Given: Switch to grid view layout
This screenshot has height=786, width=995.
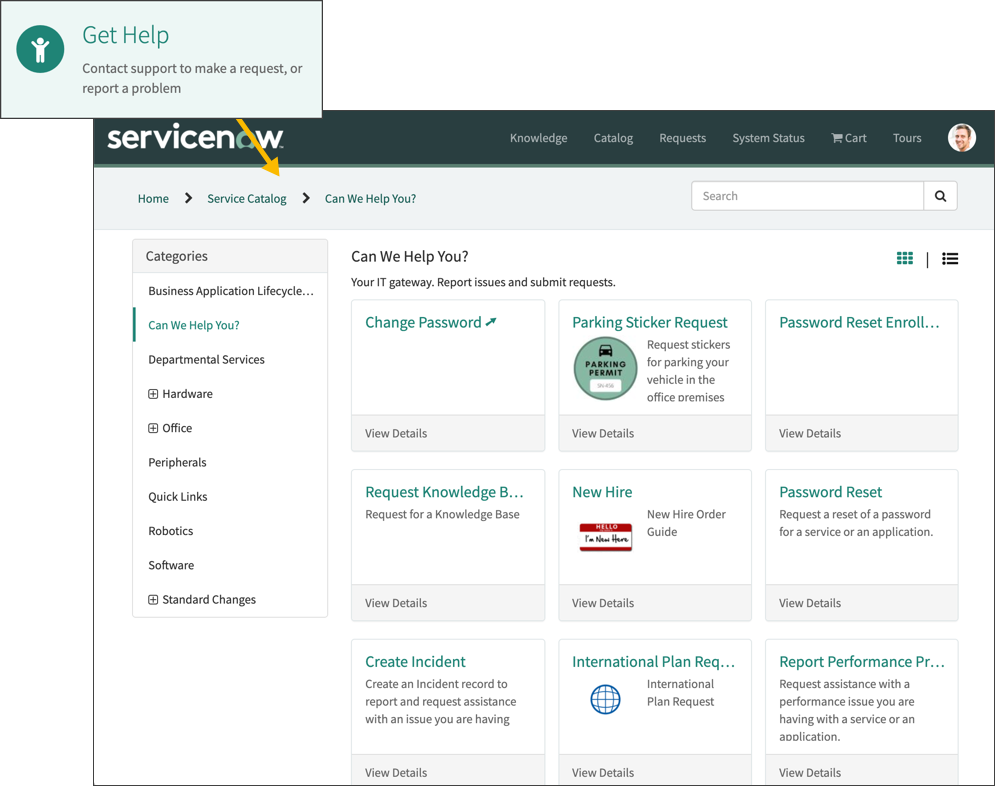Looking at the screenshot, I should 904,258.
